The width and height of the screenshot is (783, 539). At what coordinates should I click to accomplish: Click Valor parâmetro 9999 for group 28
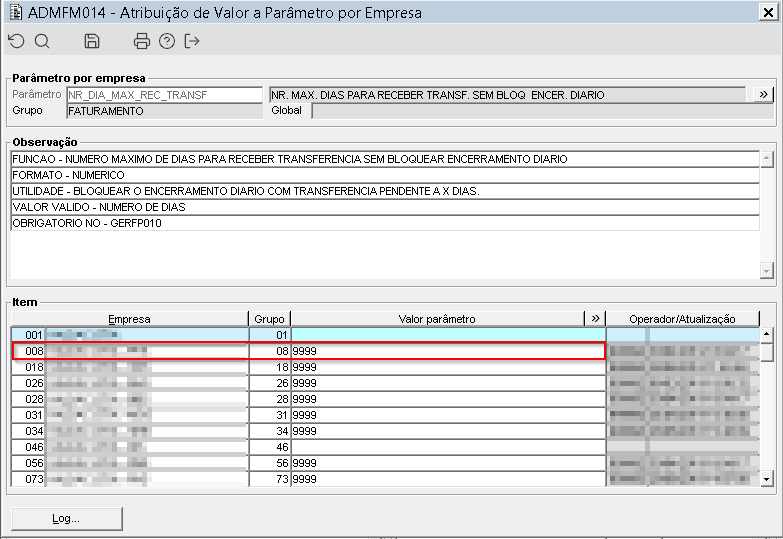(448, 399)
